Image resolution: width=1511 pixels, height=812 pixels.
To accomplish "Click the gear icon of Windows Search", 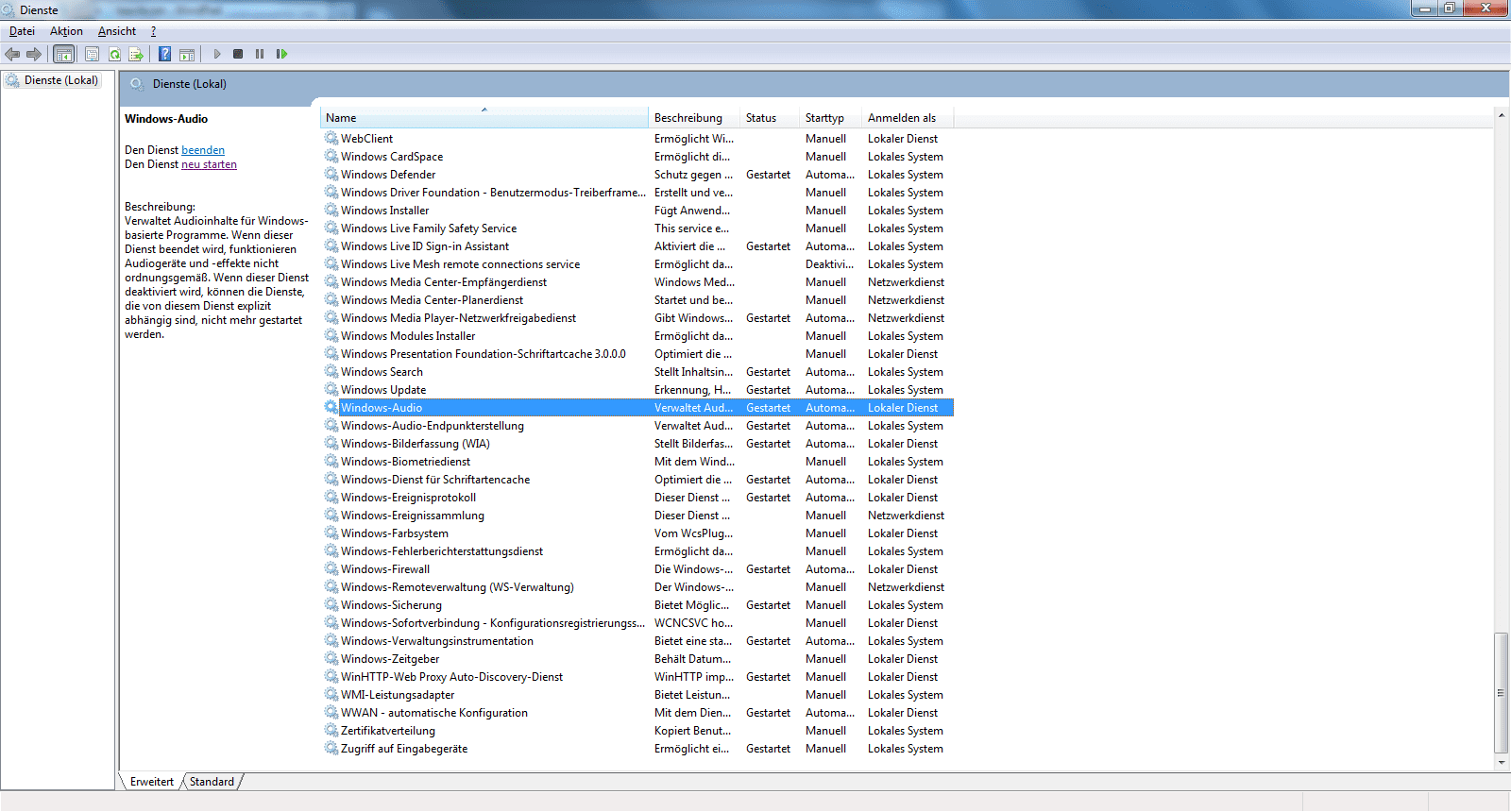I will pyautogui.click(x=331, y=372).
